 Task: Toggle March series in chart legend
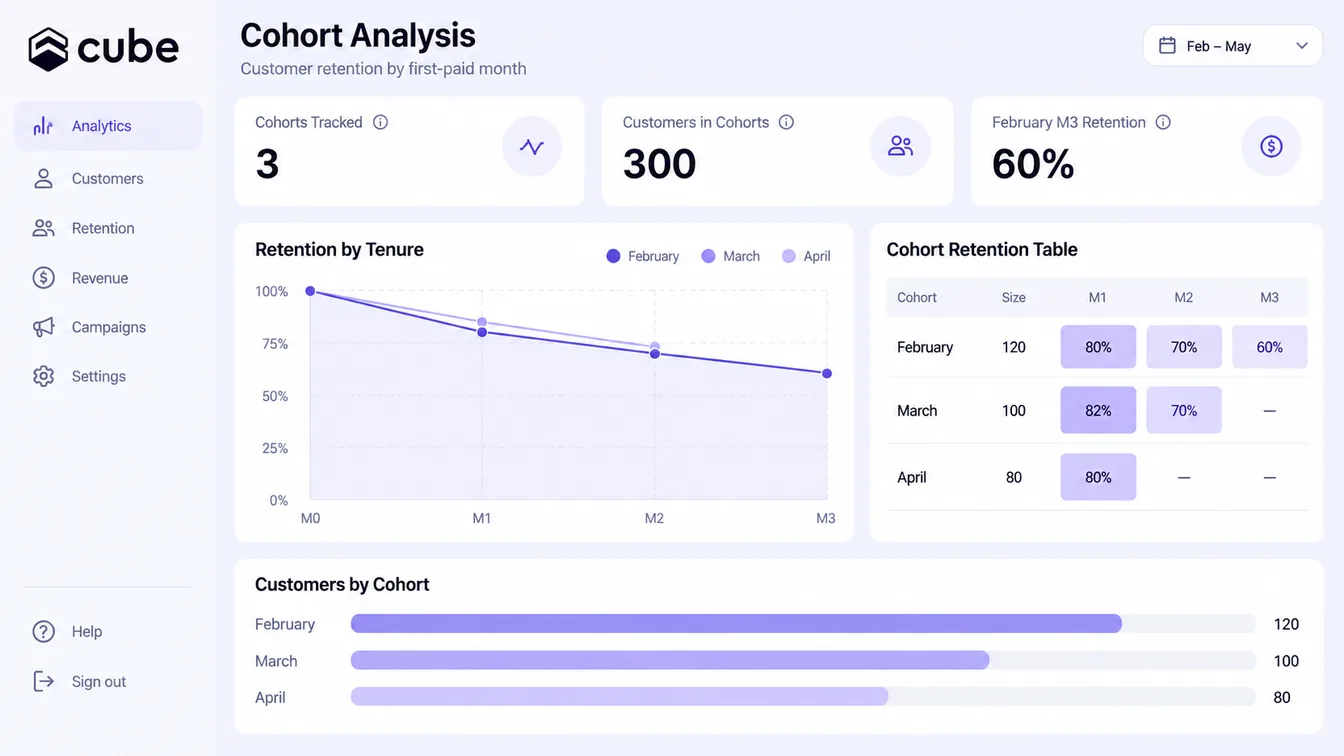[x=730, y=256]
